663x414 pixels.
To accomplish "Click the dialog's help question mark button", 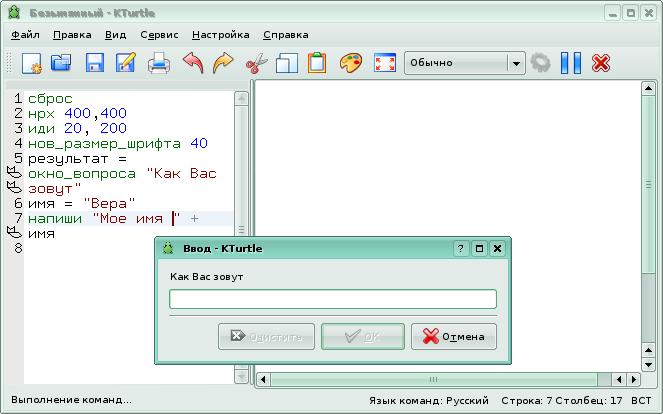I will point(461,249).
